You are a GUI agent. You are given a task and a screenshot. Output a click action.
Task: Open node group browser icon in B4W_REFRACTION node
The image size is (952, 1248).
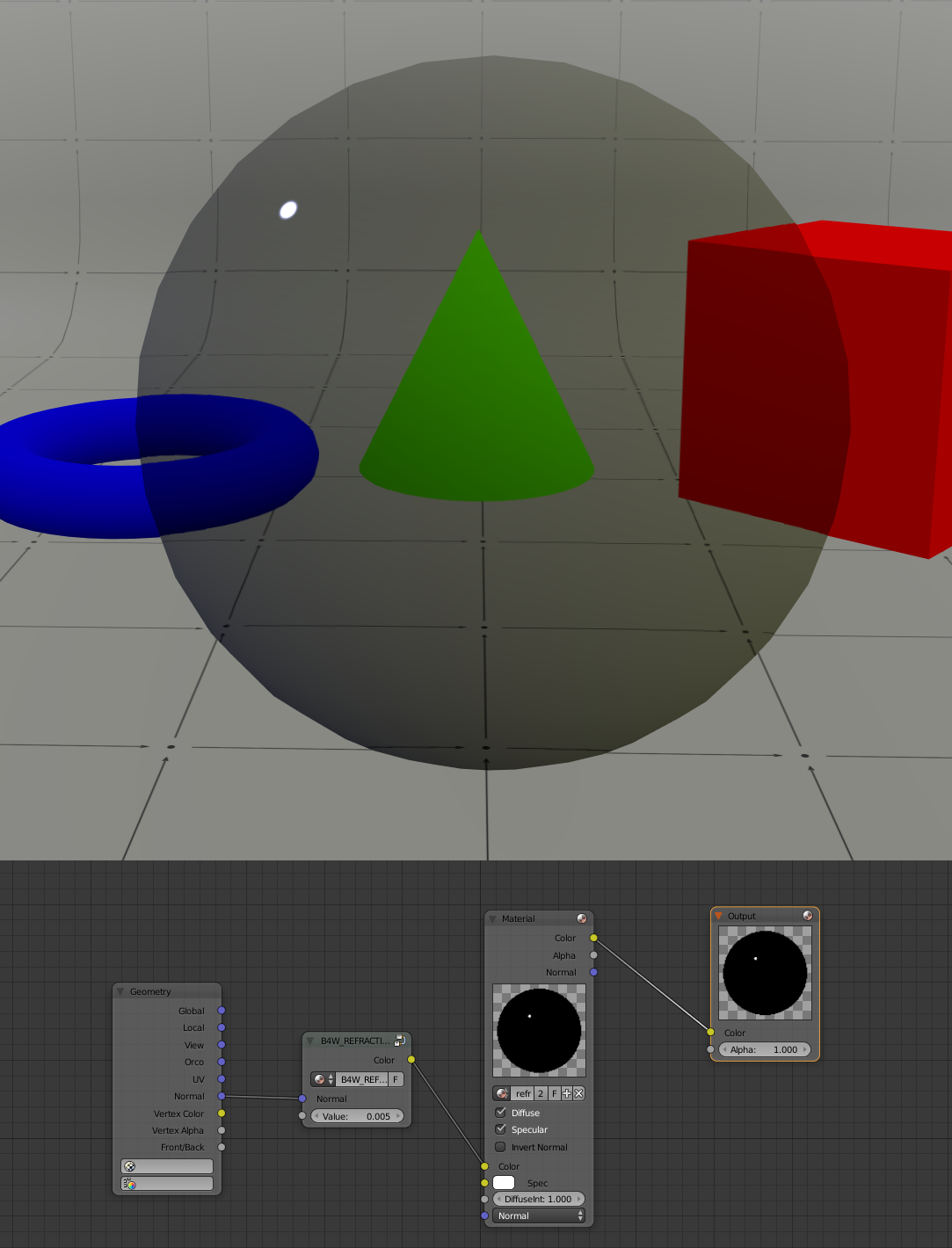click(x=323, y=1079)
